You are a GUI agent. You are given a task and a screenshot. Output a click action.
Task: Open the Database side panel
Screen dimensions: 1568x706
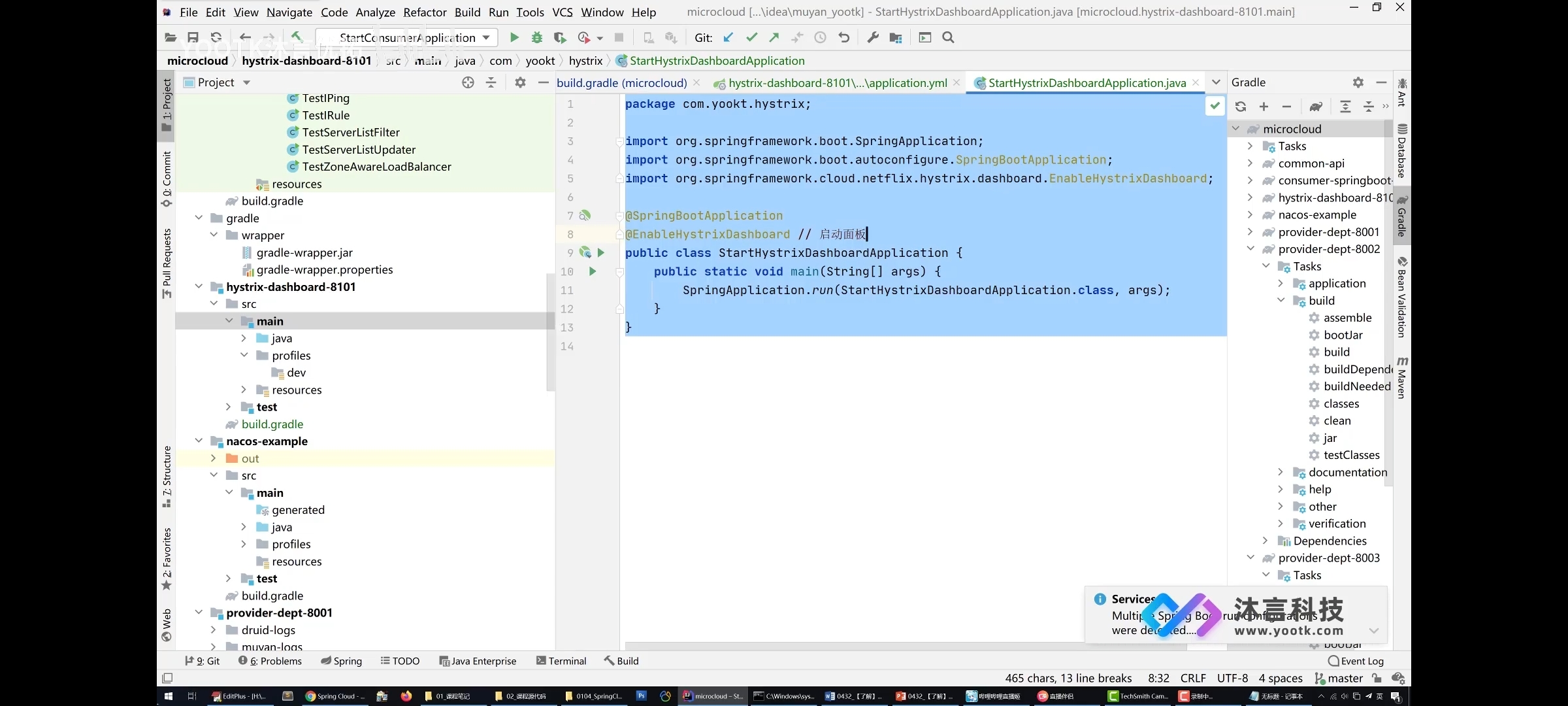[x=1402, y=151]
